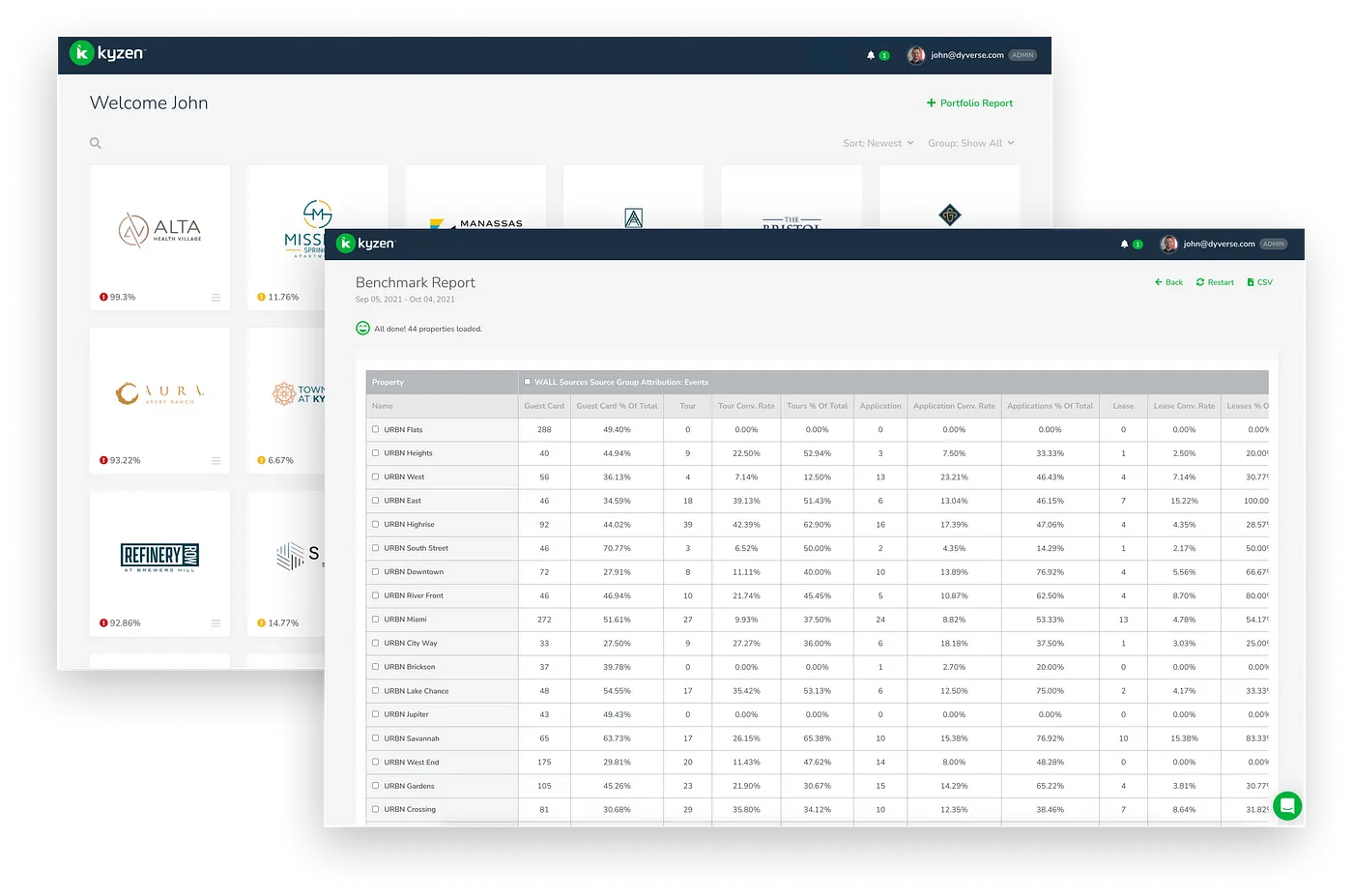Open the green chat widget button
Screen dimensions: 1353x896
1286,805
